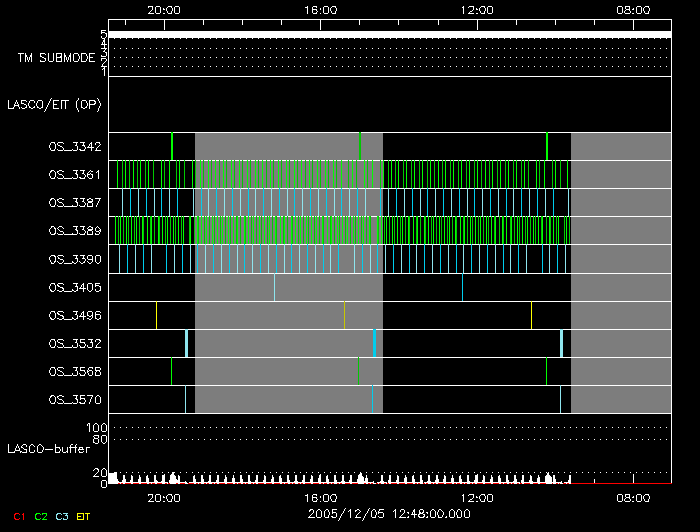Click the leftmost yellow marker in OS_3496 row
Viewport: 700px width, 532px height.
(x=156, y=315)
